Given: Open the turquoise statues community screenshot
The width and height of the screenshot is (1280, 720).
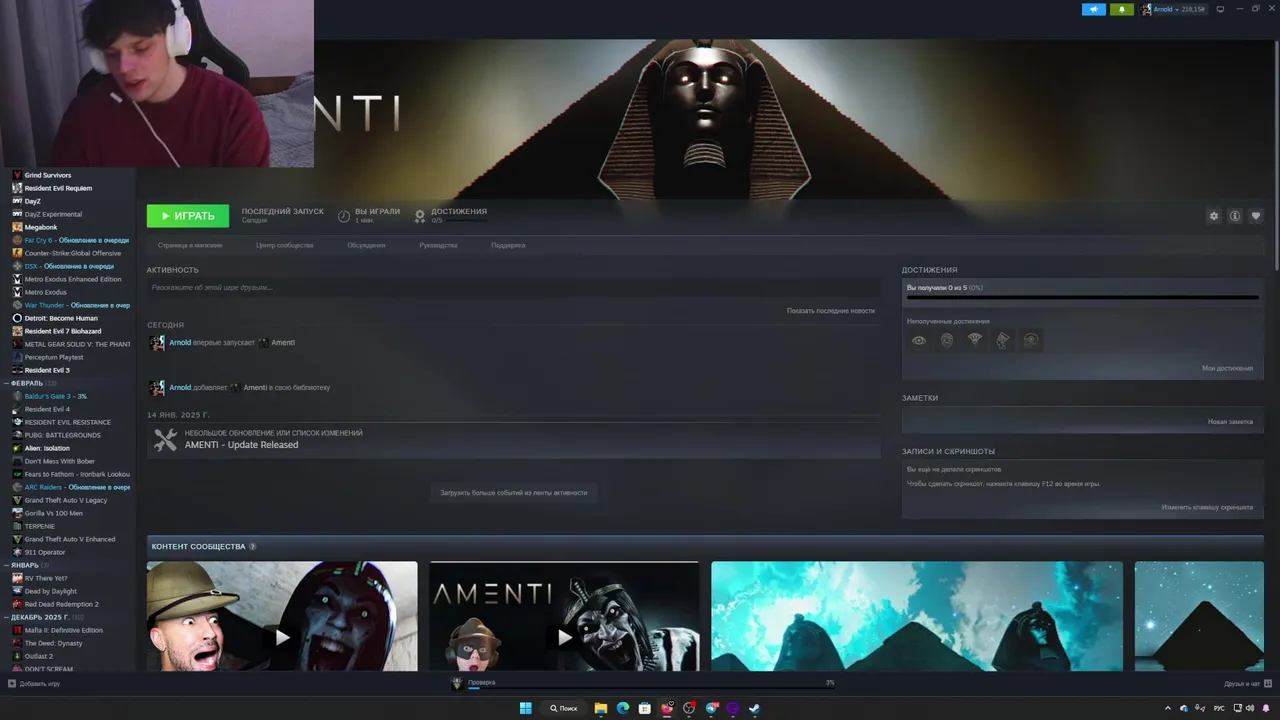Looking at the screenshot, I should coord(917,616).
